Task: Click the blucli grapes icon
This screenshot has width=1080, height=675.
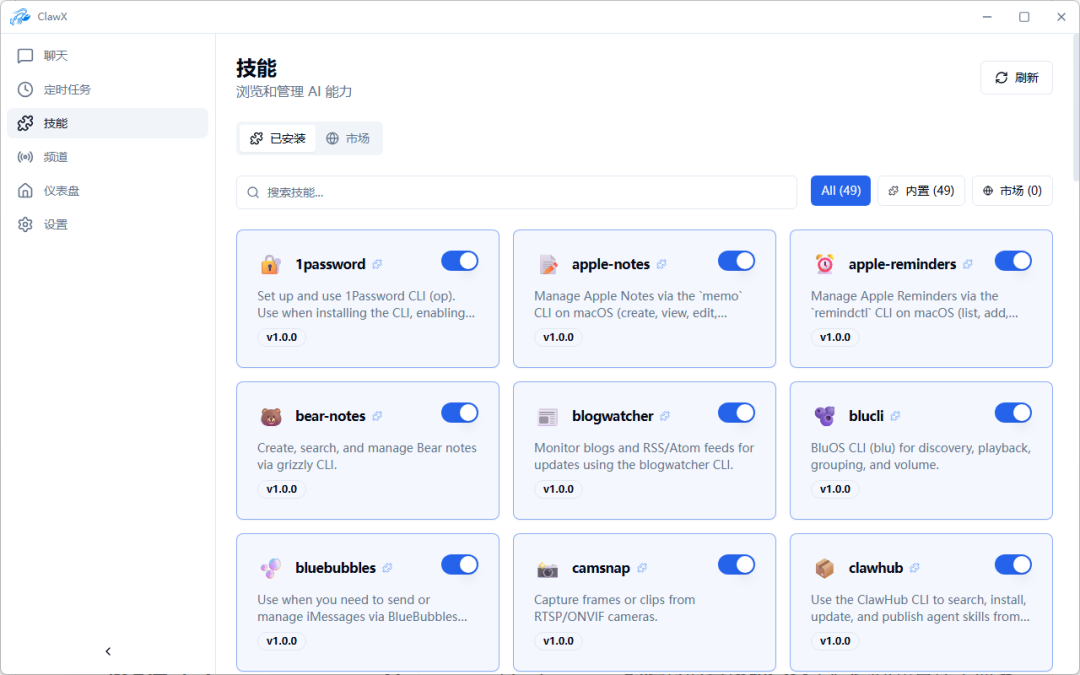Action: coord(824,417)
